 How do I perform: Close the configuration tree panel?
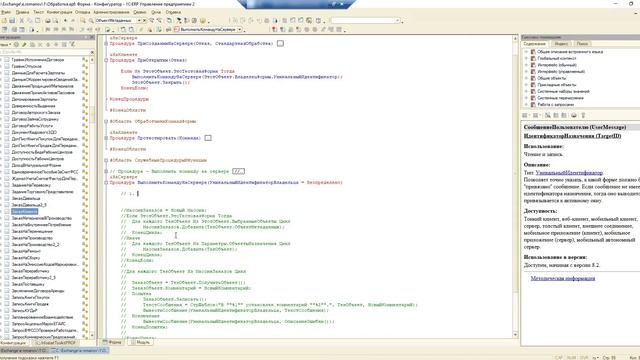[92, 37]
